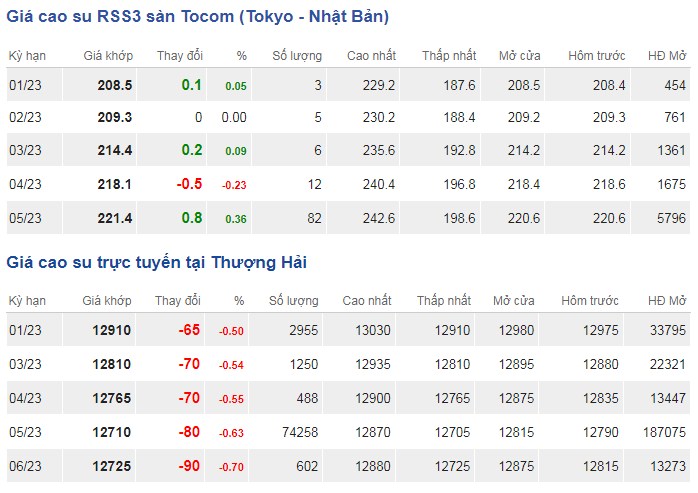Click the Số lượng header in Tocom table
698x493 pixels.
(297, 53)
